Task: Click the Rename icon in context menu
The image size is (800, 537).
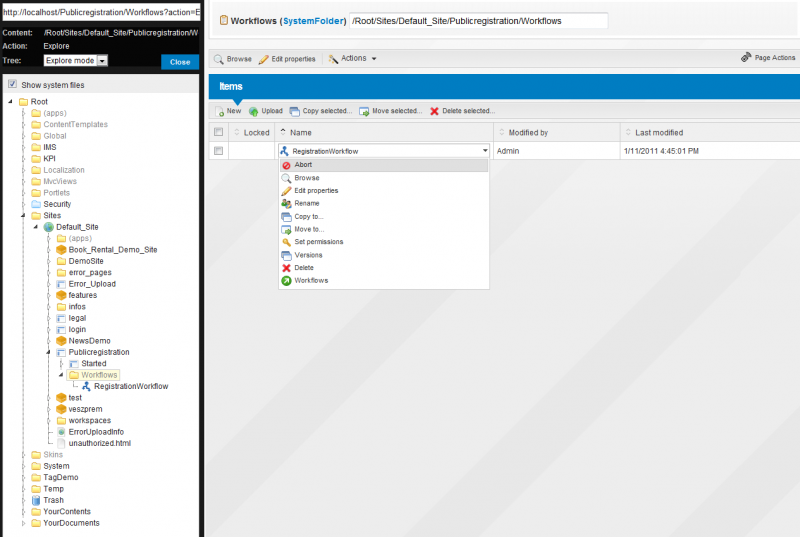Action: (x=286, y=203)
